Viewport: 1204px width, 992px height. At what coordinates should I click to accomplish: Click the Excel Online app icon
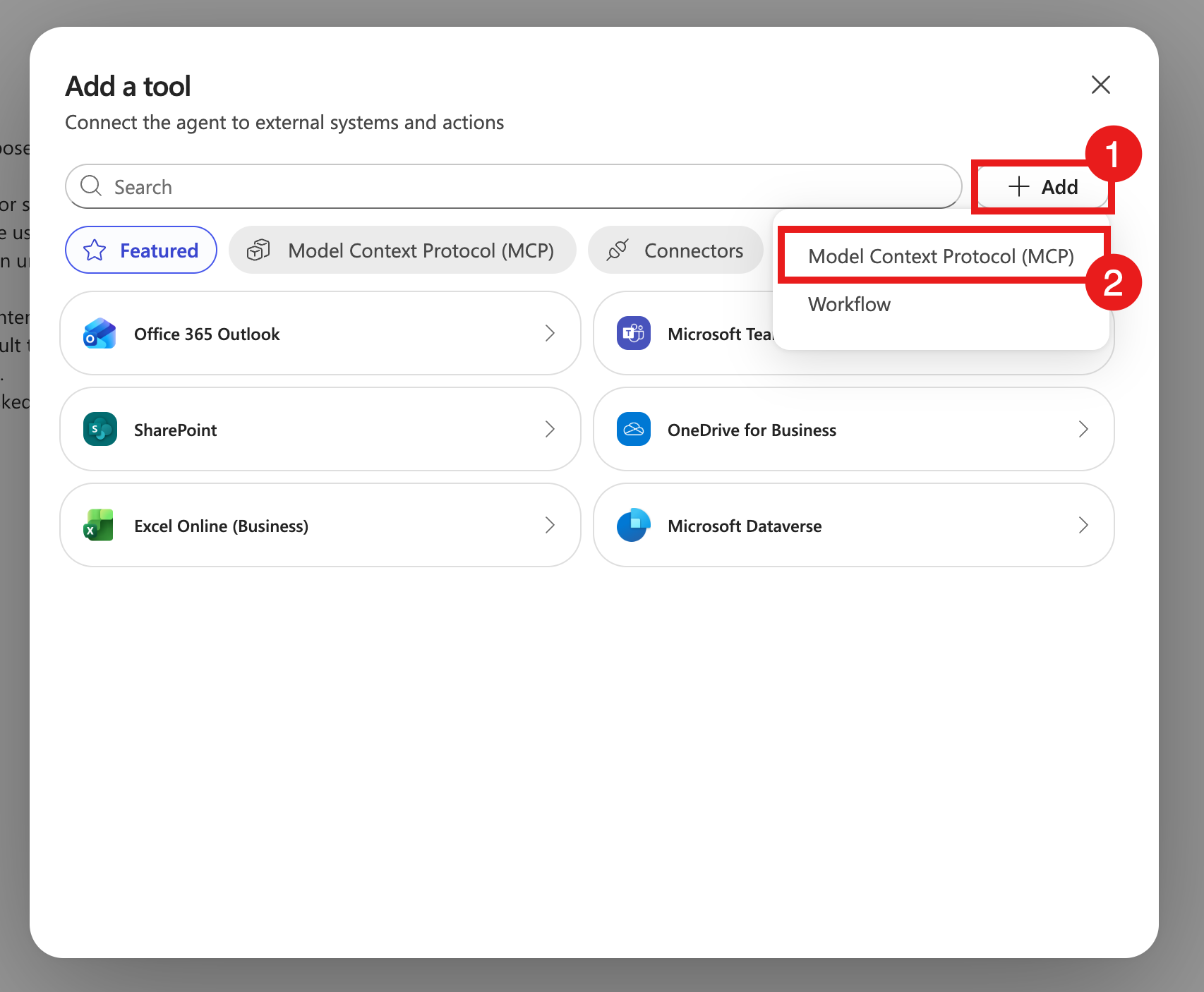click(x=100, y=525)
